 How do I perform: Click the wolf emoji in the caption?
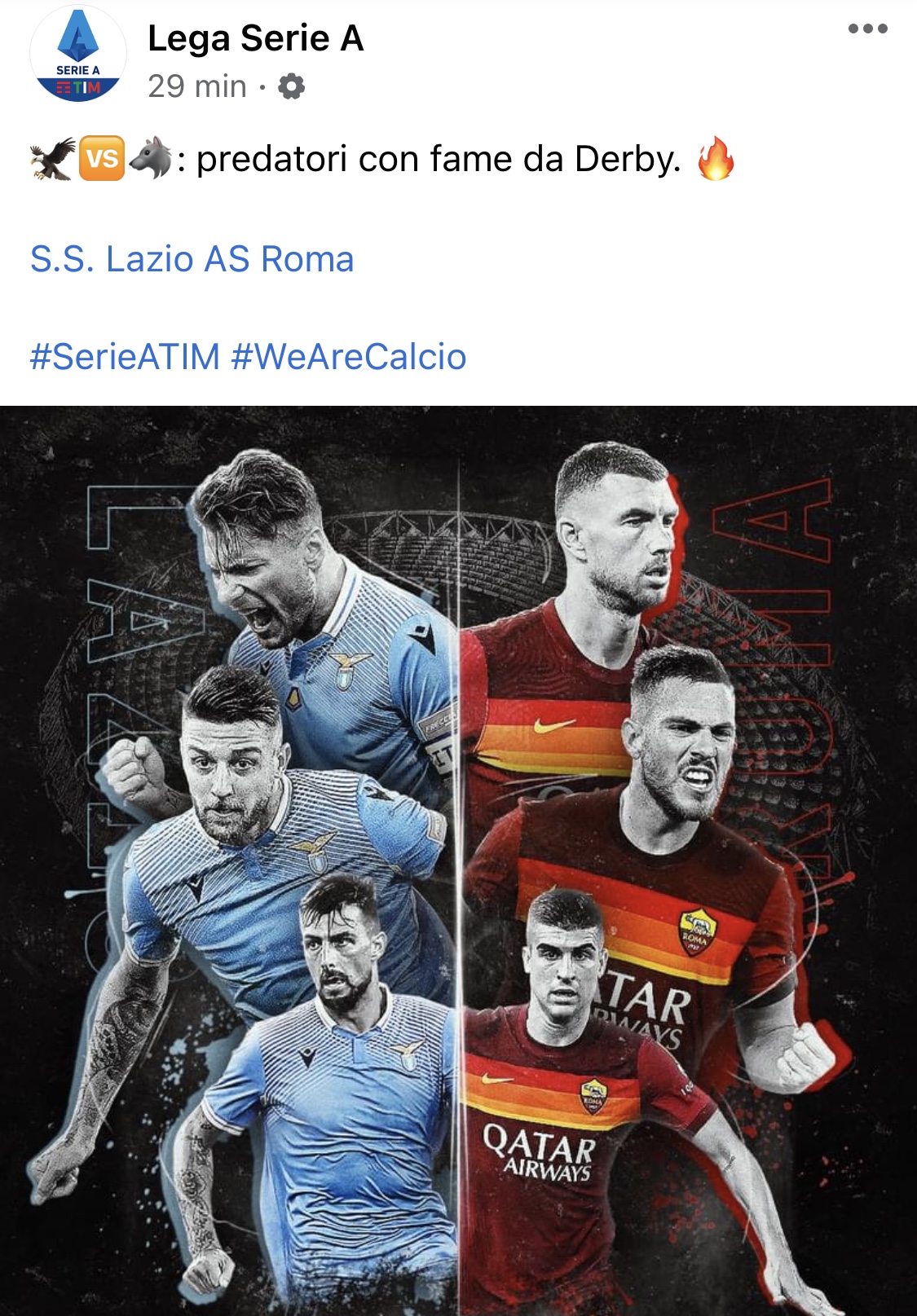point(150,159)
